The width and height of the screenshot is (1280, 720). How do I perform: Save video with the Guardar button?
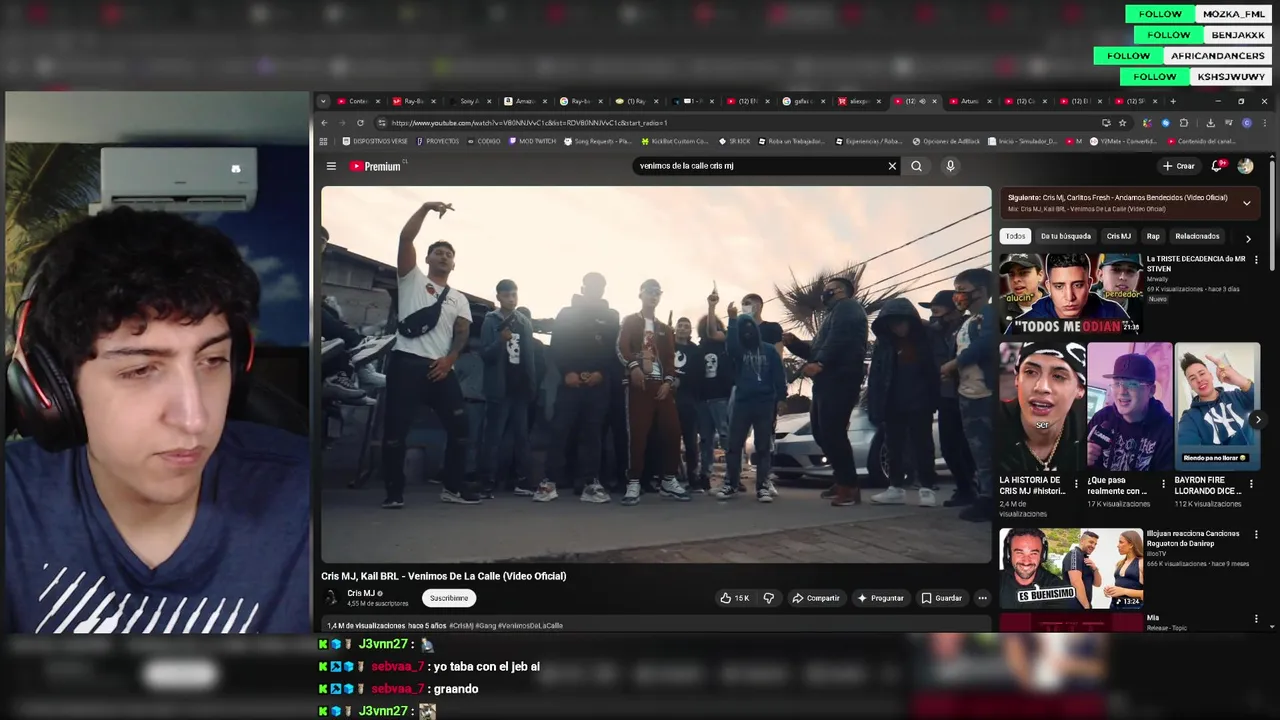(x=941, y=598)
